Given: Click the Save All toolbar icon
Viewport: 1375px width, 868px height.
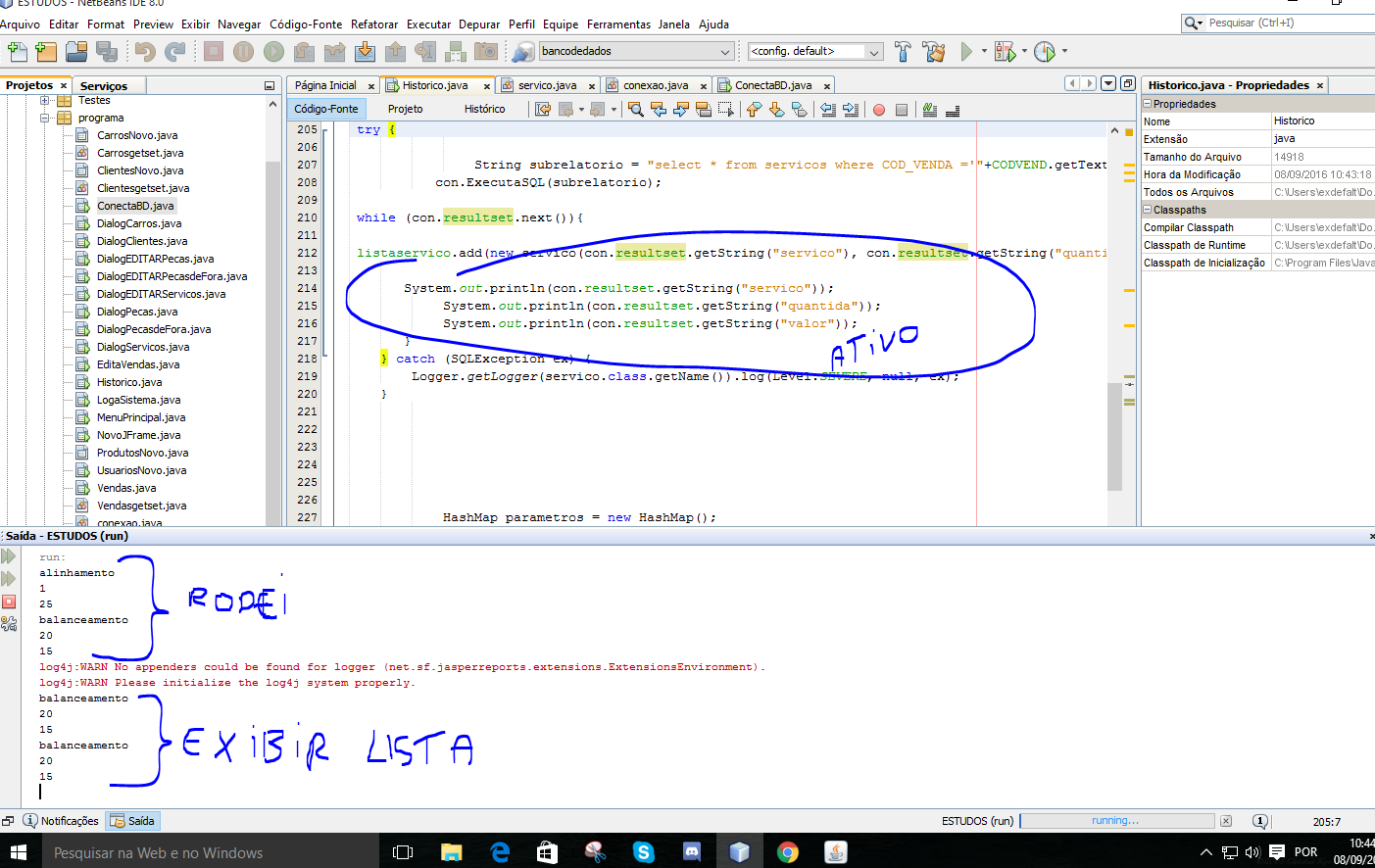Looking at the screenshot, I should point(107,51).
